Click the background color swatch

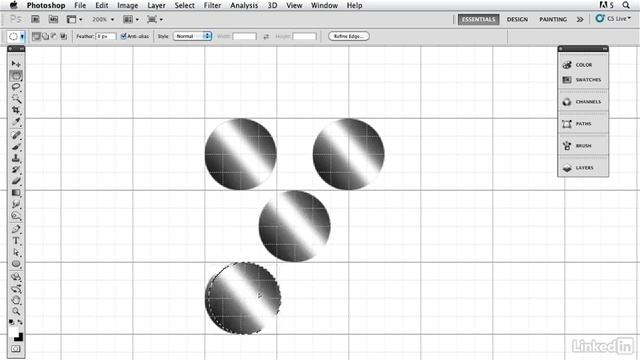(20, 338)
